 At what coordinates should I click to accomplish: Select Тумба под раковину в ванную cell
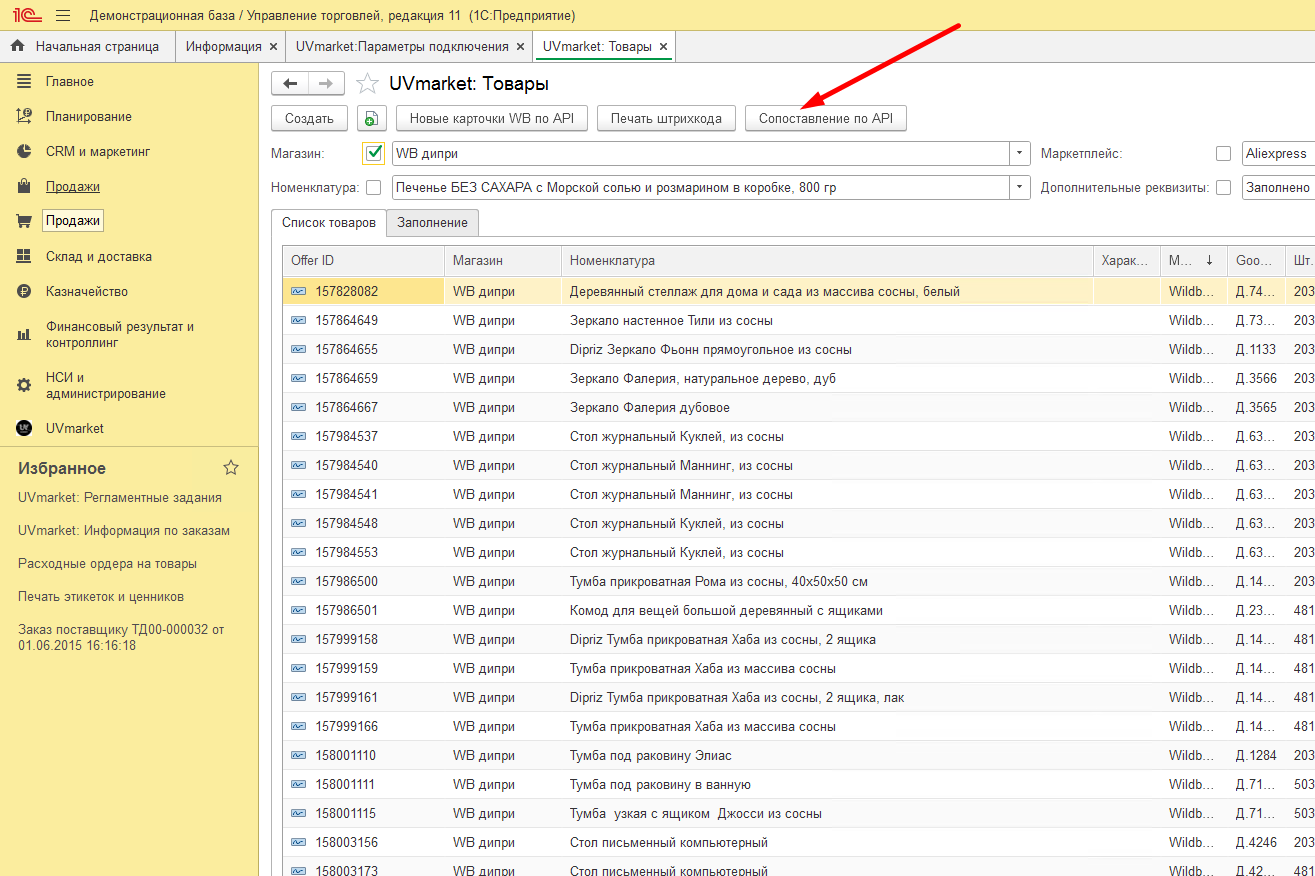pyautogui.click(x=827, y=784)
